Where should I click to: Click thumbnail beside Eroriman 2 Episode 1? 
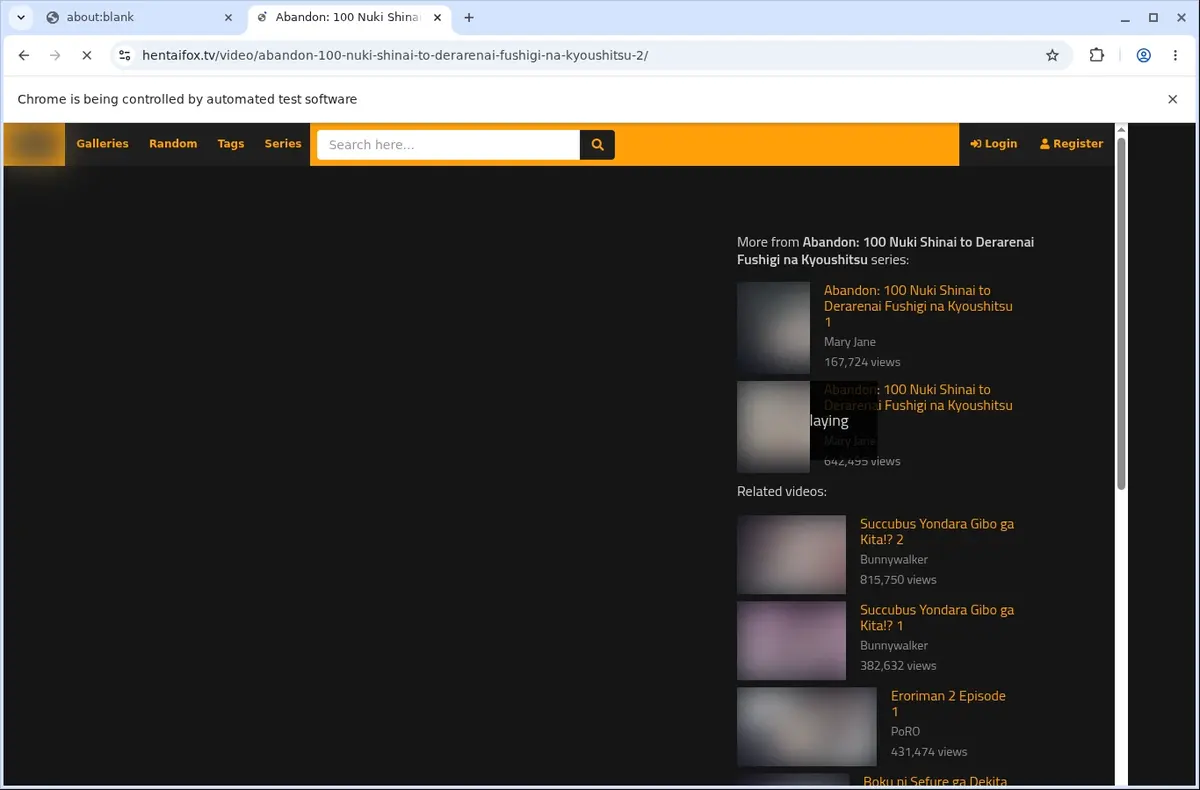click(x=807, y=727)
